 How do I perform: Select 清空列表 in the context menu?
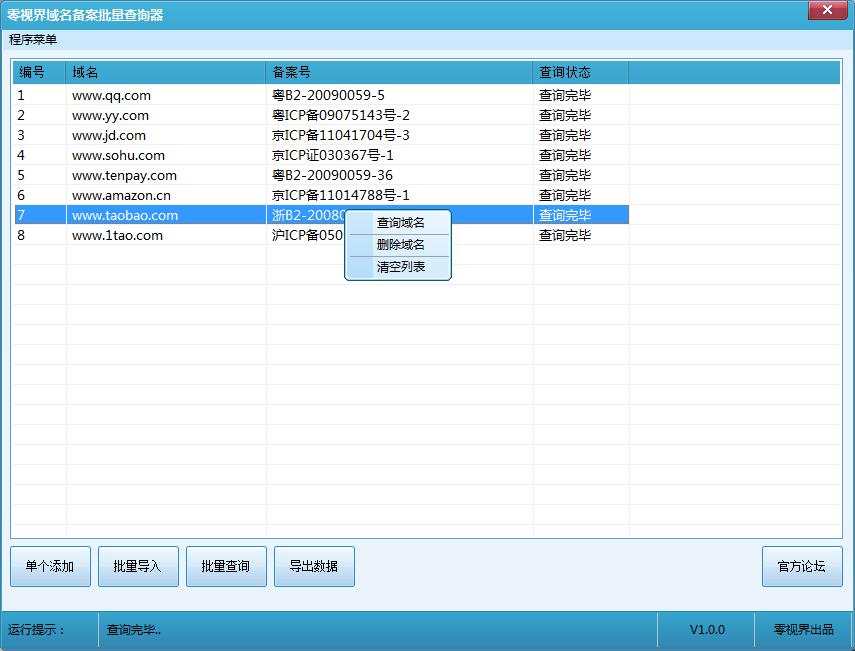click(400, 267)
